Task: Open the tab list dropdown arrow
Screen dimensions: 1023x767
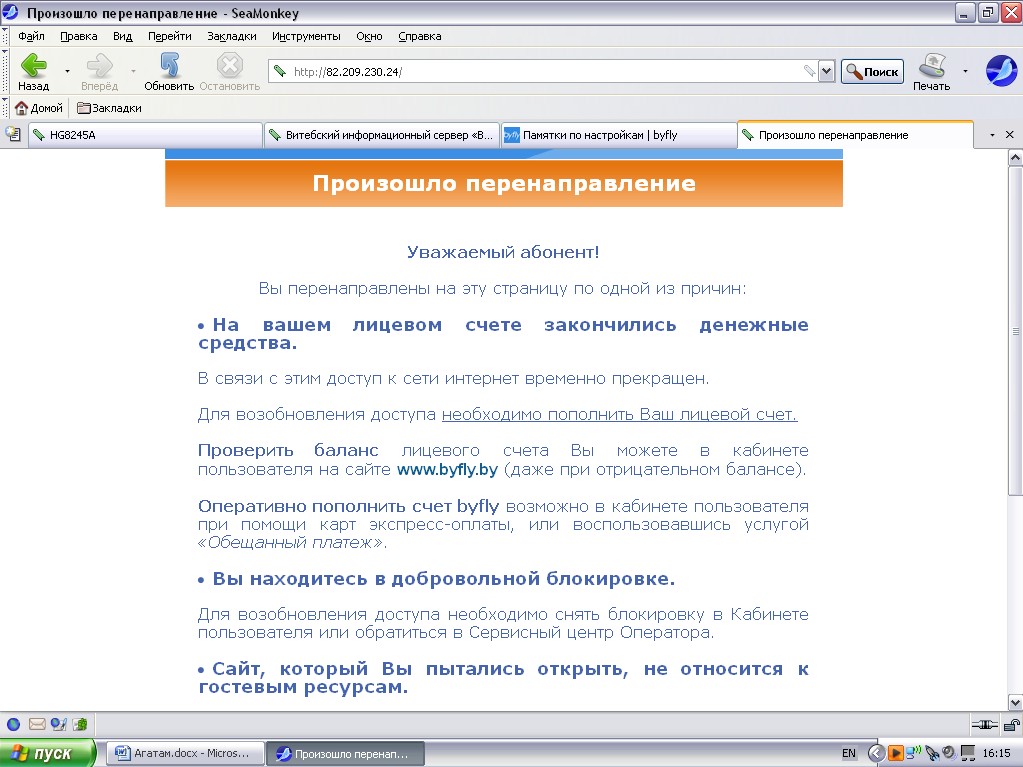Action: point(992,135)
